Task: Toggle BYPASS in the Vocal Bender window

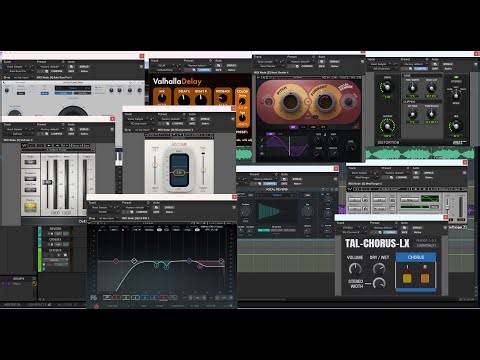Action: point(334,61)
